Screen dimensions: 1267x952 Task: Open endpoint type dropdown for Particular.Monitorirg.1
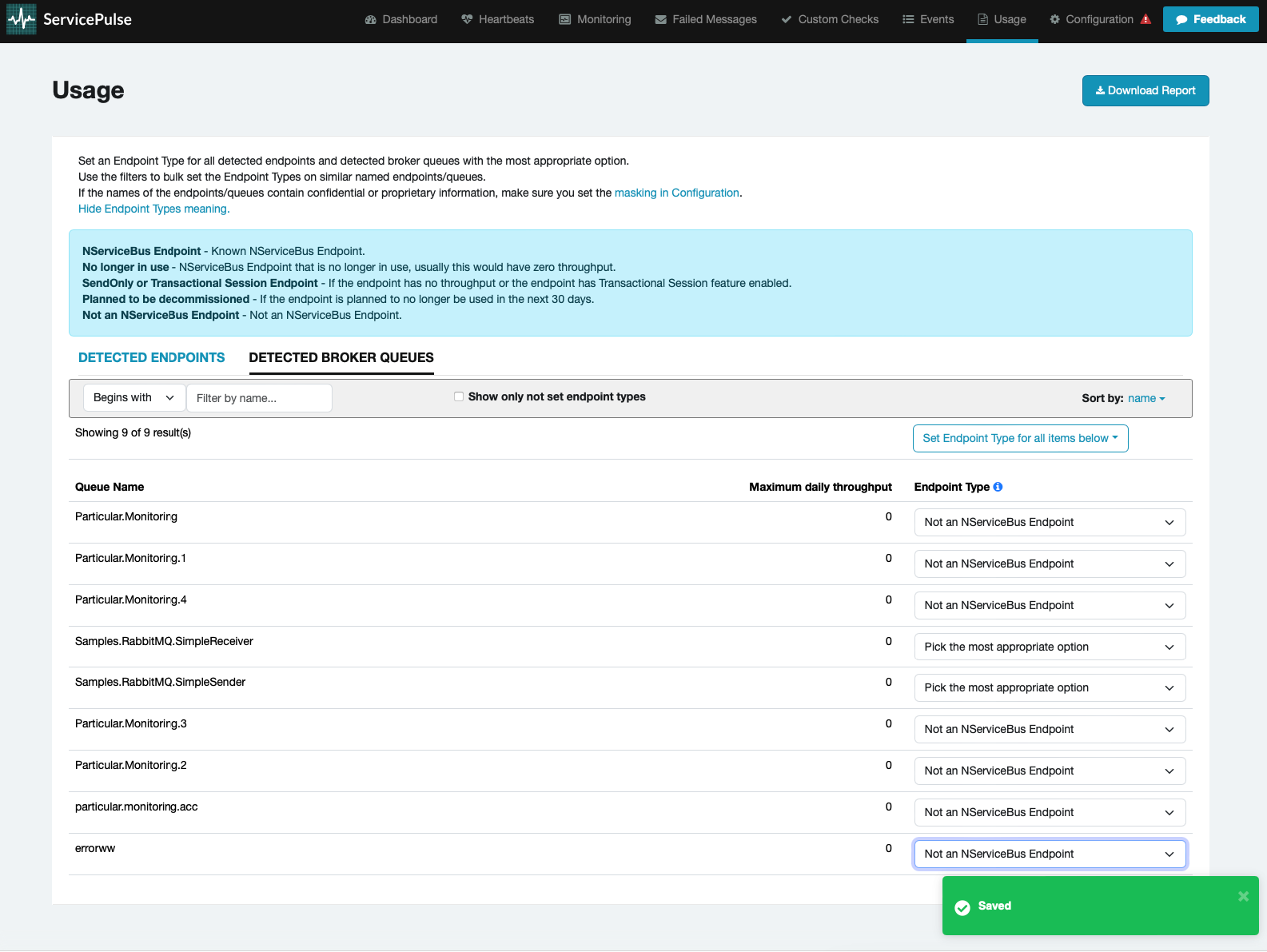pos(1050,564)
